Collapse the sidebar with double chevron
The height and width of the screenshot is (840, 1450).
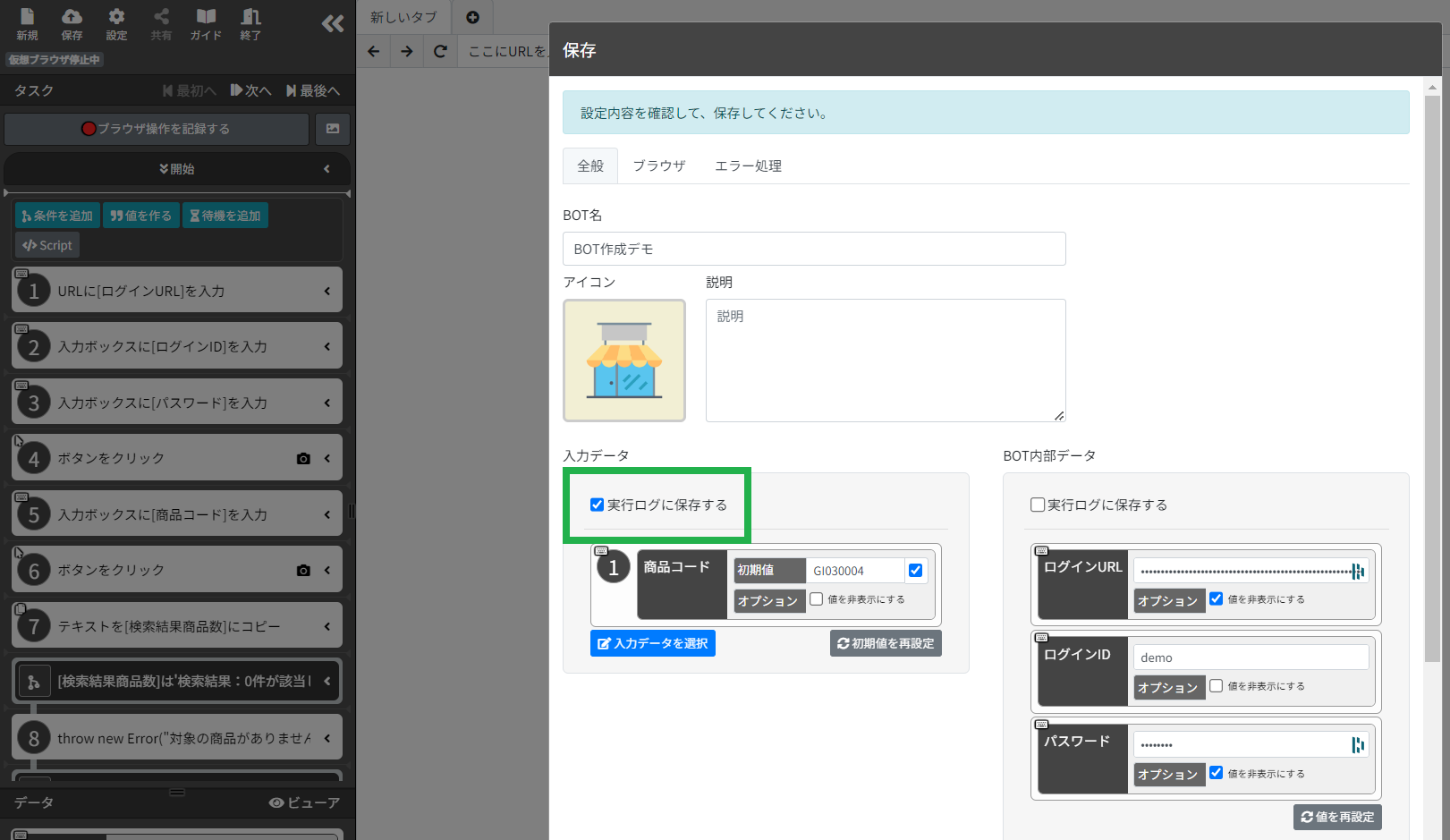[x=333, y=24]
